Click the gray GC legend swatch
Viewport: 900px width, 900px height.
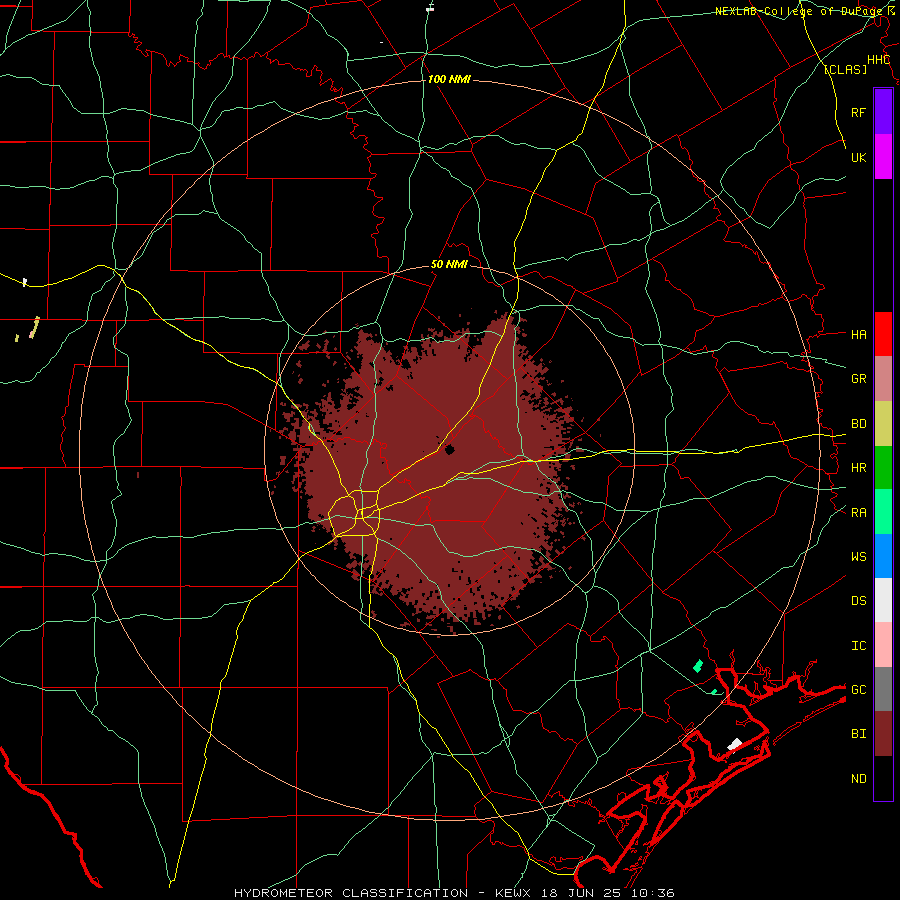point(883,689)
